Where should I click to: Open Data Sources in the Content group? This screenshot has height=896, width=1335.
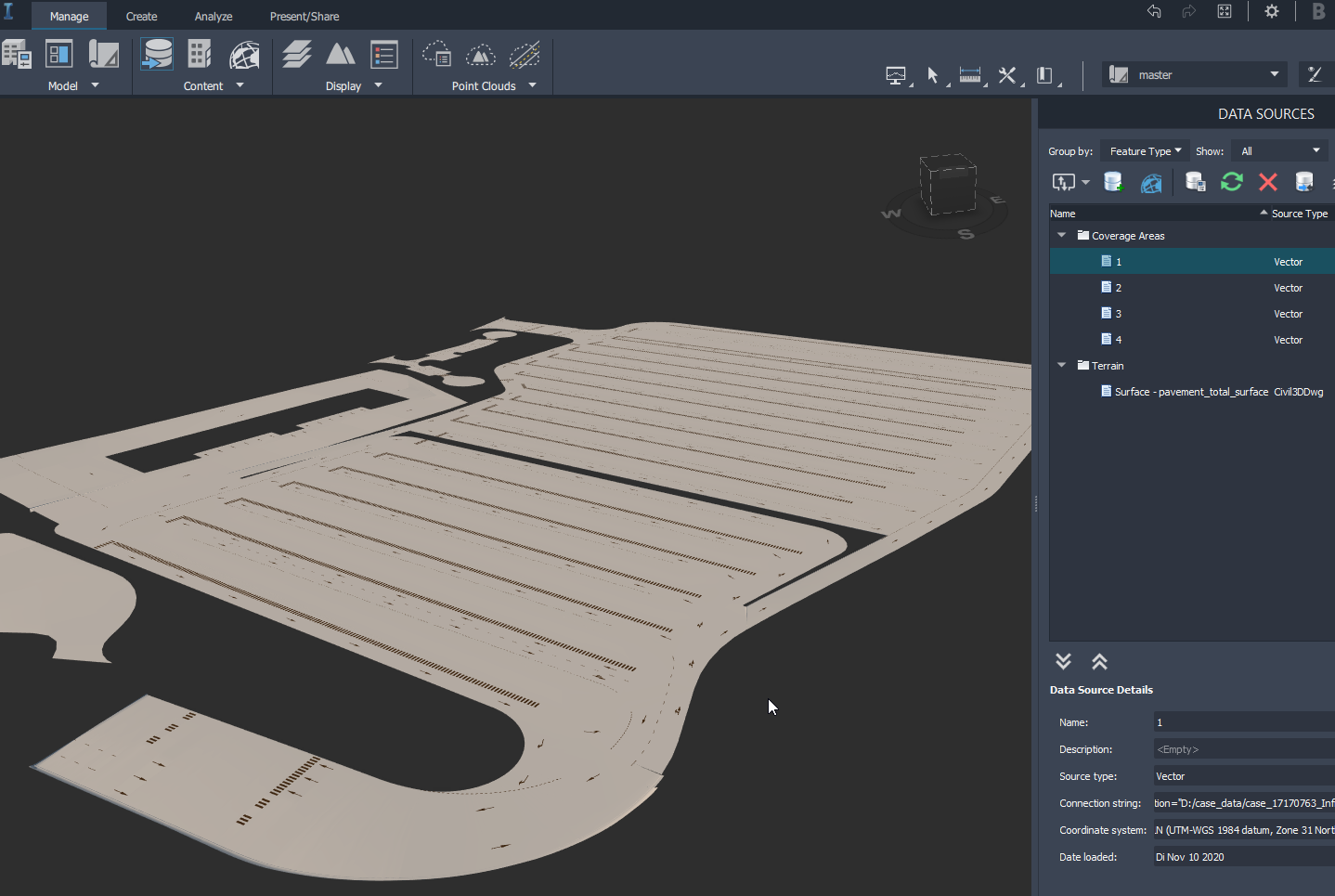157,55
